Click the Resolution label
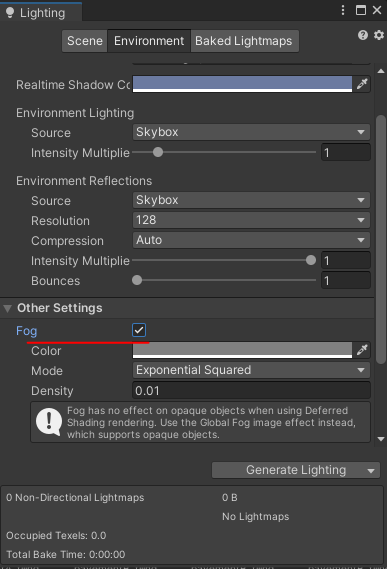Screen dimensions: 387x569 pyautogui.click(x=60, y=221)
